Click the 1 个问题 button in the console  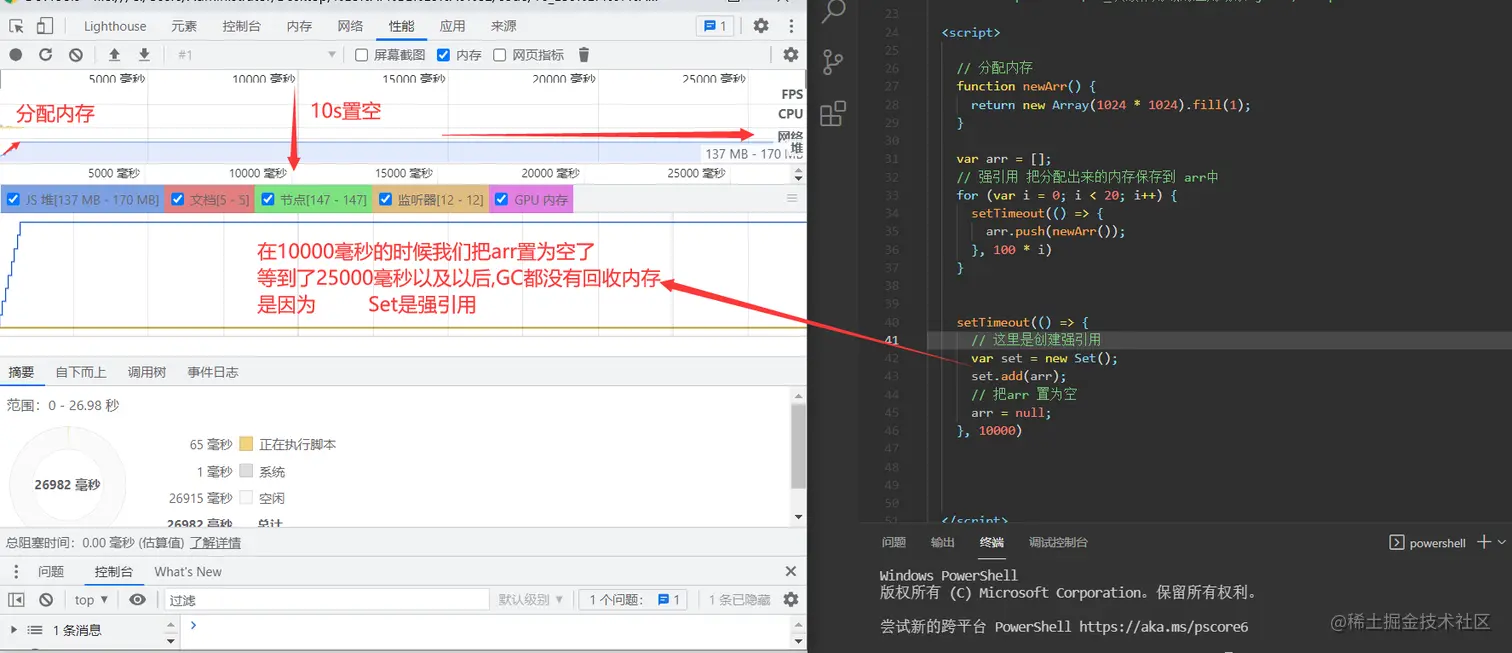[x=635, y=600]
